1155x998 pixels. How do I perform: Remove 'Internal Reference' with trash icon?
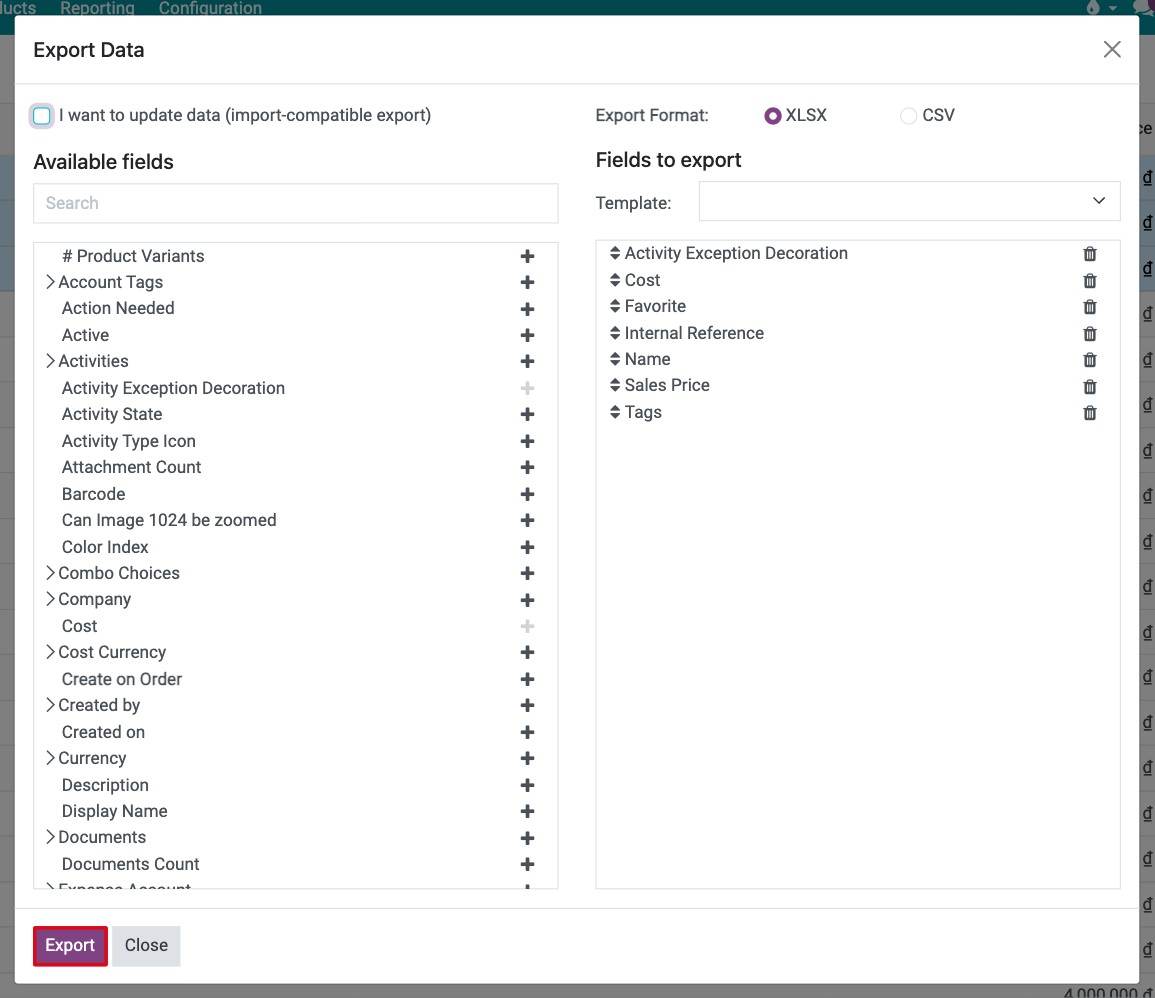coord(1089,334)
